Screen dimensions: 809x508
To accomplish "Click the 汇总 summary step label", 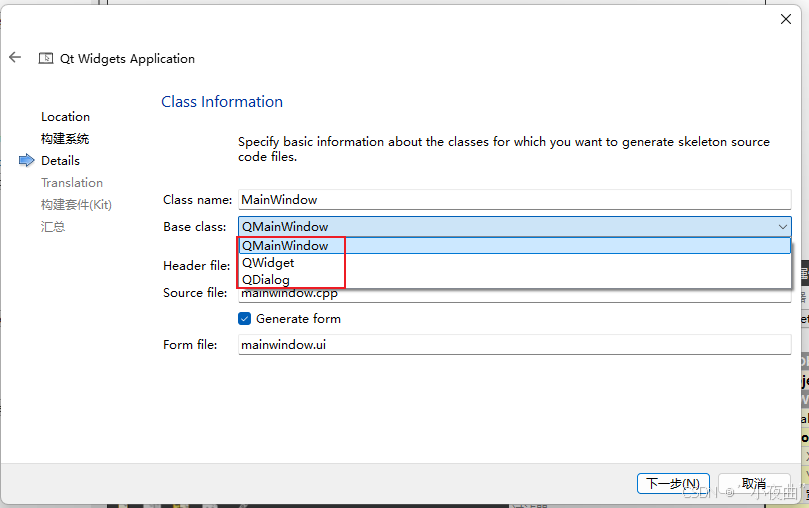I will point(53,226).
